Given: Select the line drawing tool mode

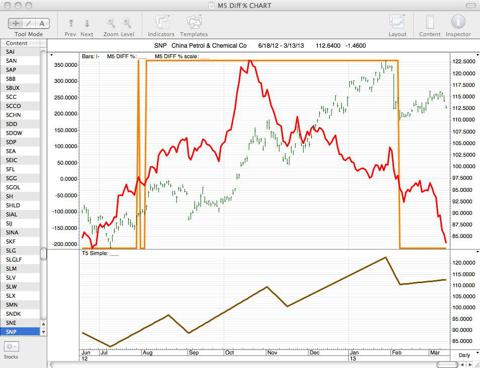Looking at the screenshot, I should 29,23.
